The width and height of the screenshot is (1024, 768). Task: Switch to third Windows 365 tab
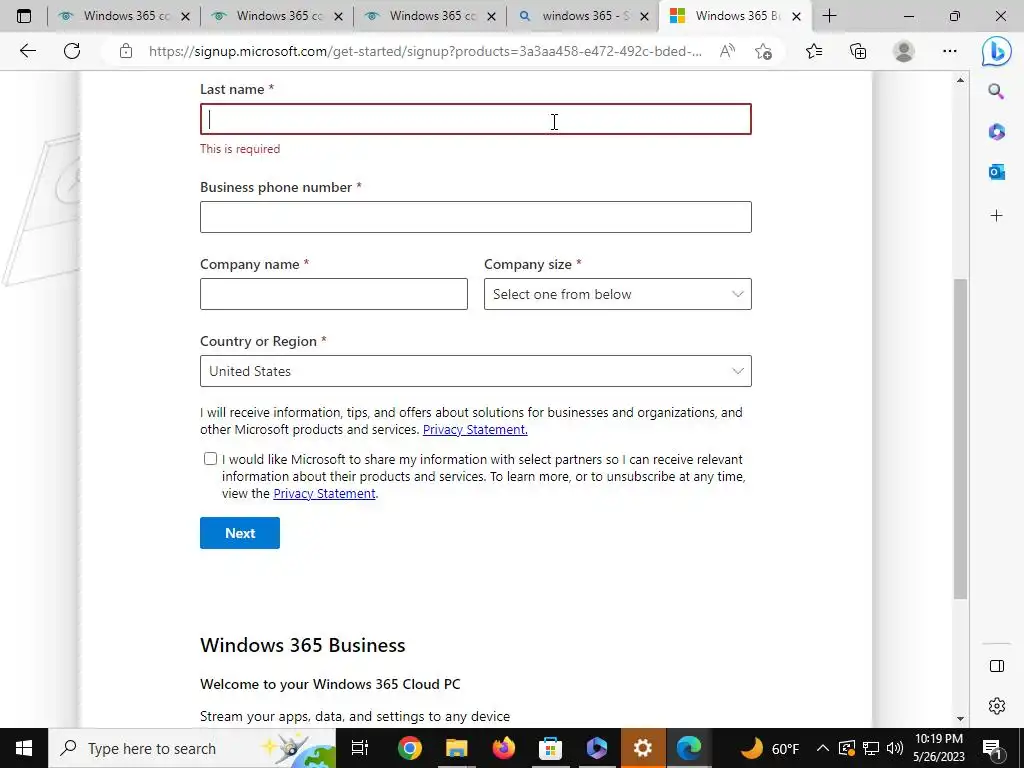click(430, 16)
